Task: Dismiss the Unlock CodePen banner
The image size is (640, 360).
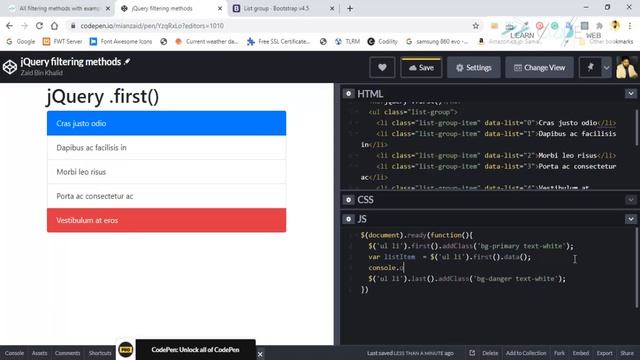Action: coord(260,354)
